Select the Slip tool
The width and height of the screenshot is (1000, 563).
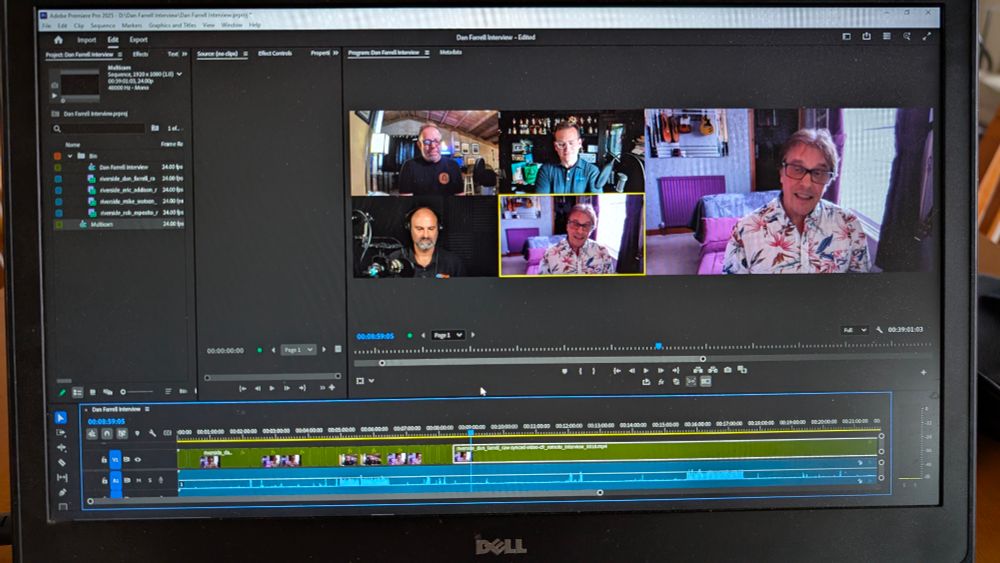point(62,477)
